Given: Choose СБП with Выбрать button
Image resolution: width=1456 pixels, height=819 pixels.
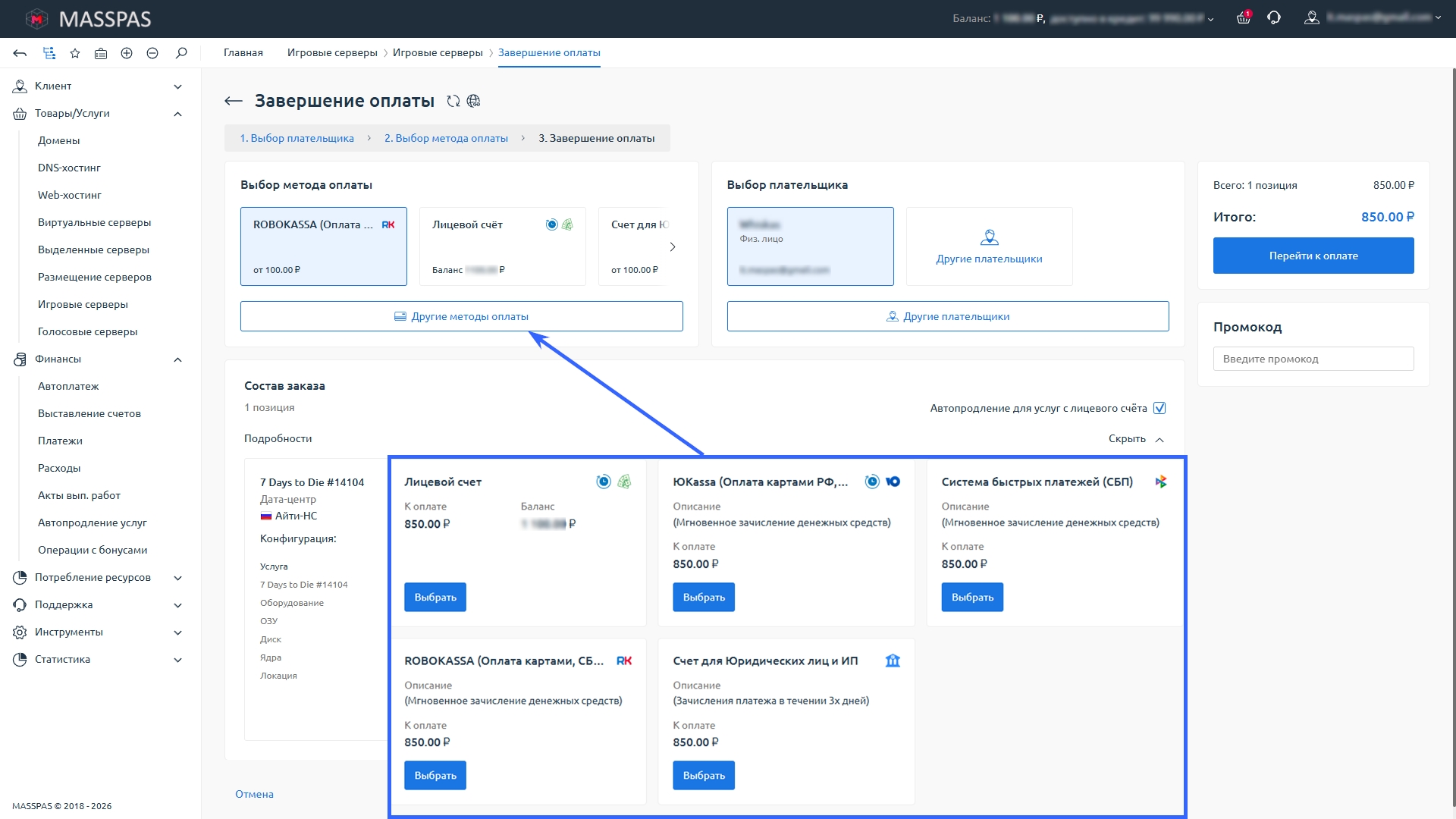Looking at the screenshot, I should (972, 598).
